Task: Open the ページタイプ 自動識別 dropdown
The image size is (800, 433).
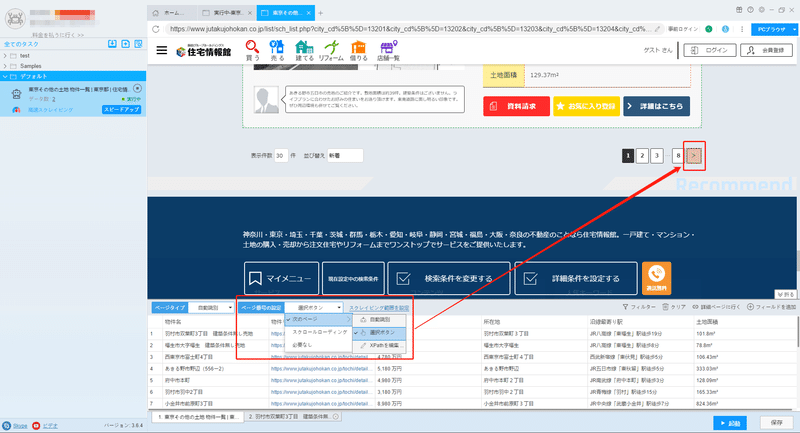Action: click(x=212, y=308)
